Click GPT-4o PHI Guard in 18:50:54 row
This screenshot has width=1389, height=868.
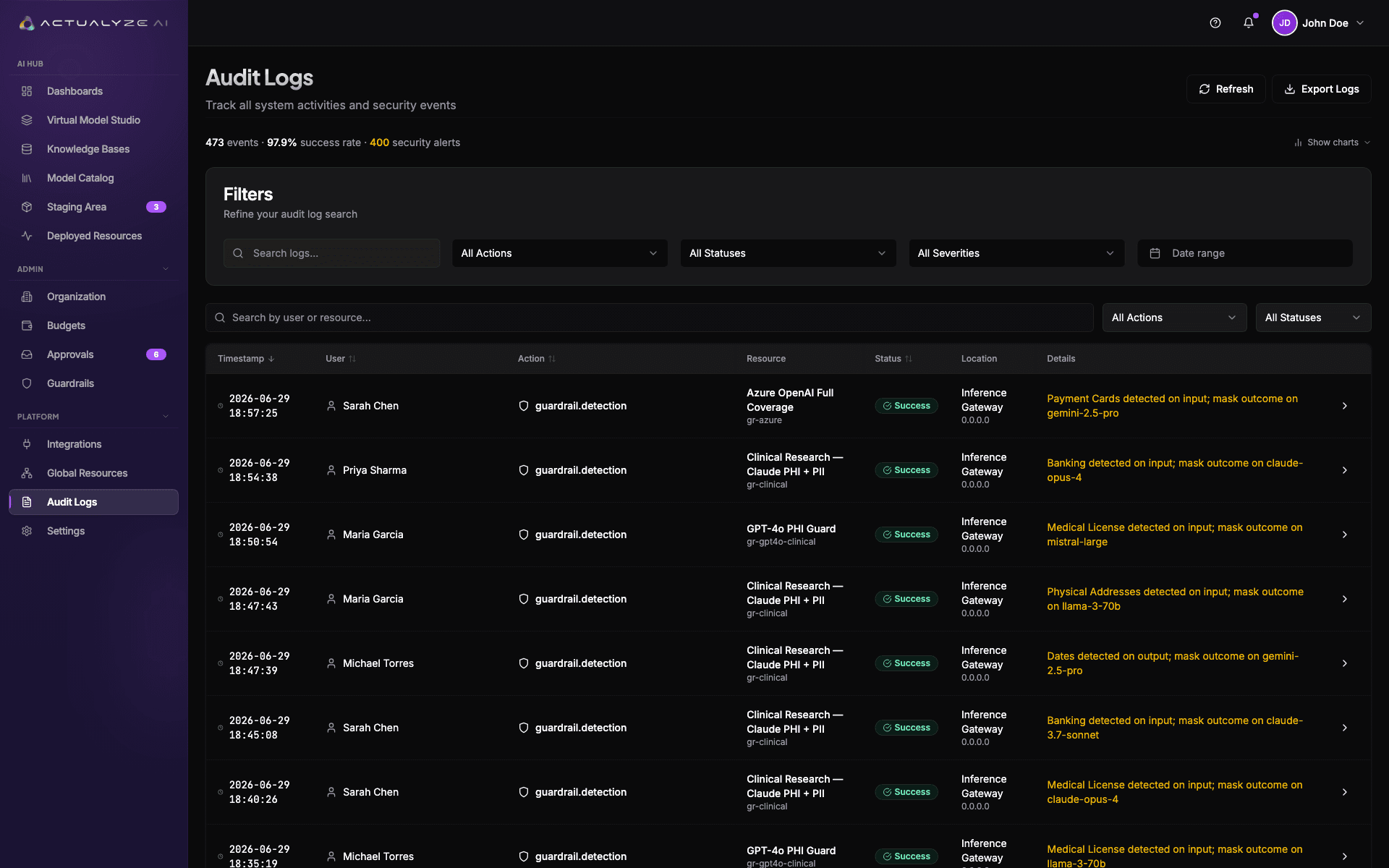791,529
